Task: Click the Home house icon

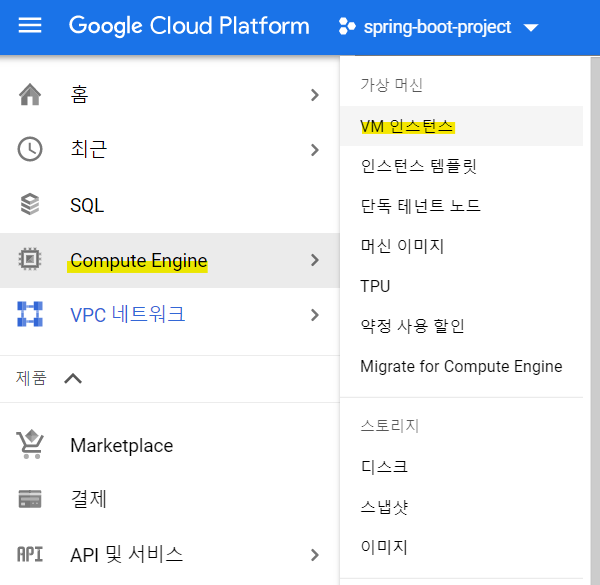Action: coord(30,95)
